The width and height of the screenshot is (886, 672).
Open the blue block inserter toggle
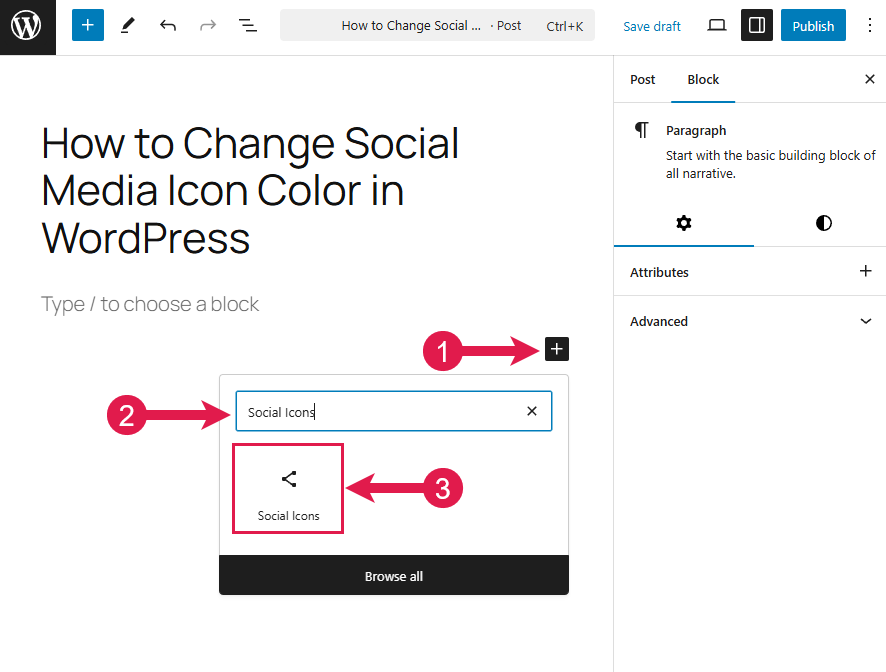88,26
